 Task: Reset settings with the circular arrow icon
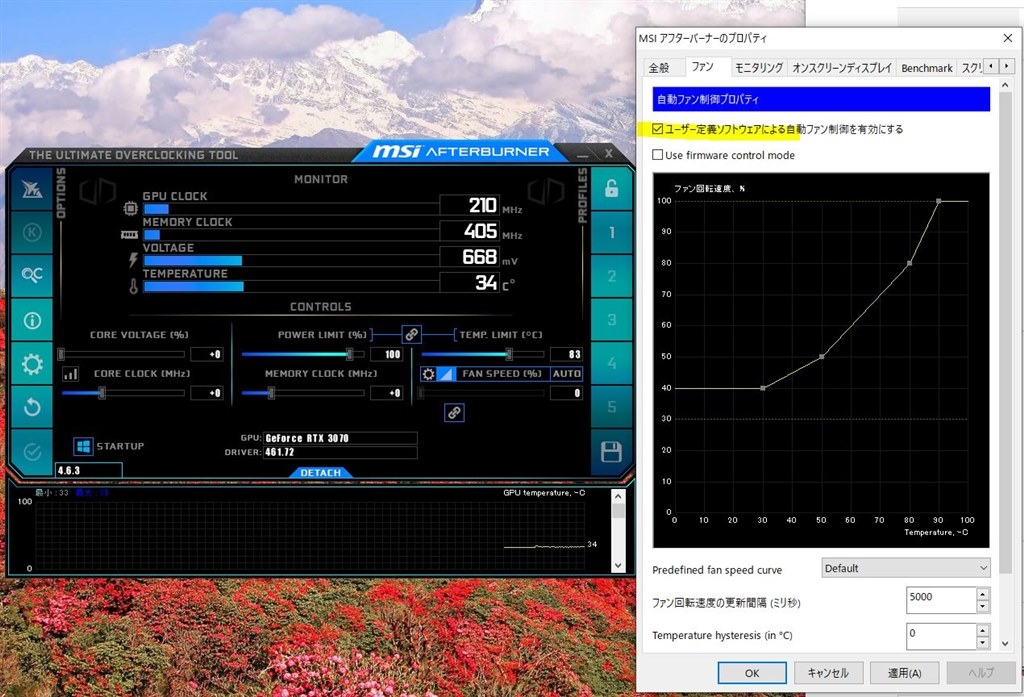pos(32,407)
